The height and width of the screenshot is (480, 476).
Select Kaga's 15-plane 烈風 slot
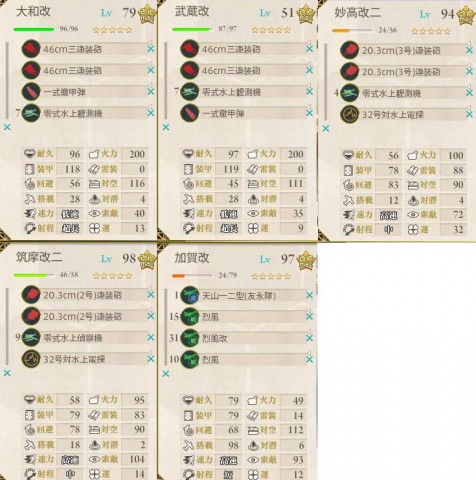tap(253, 317)
